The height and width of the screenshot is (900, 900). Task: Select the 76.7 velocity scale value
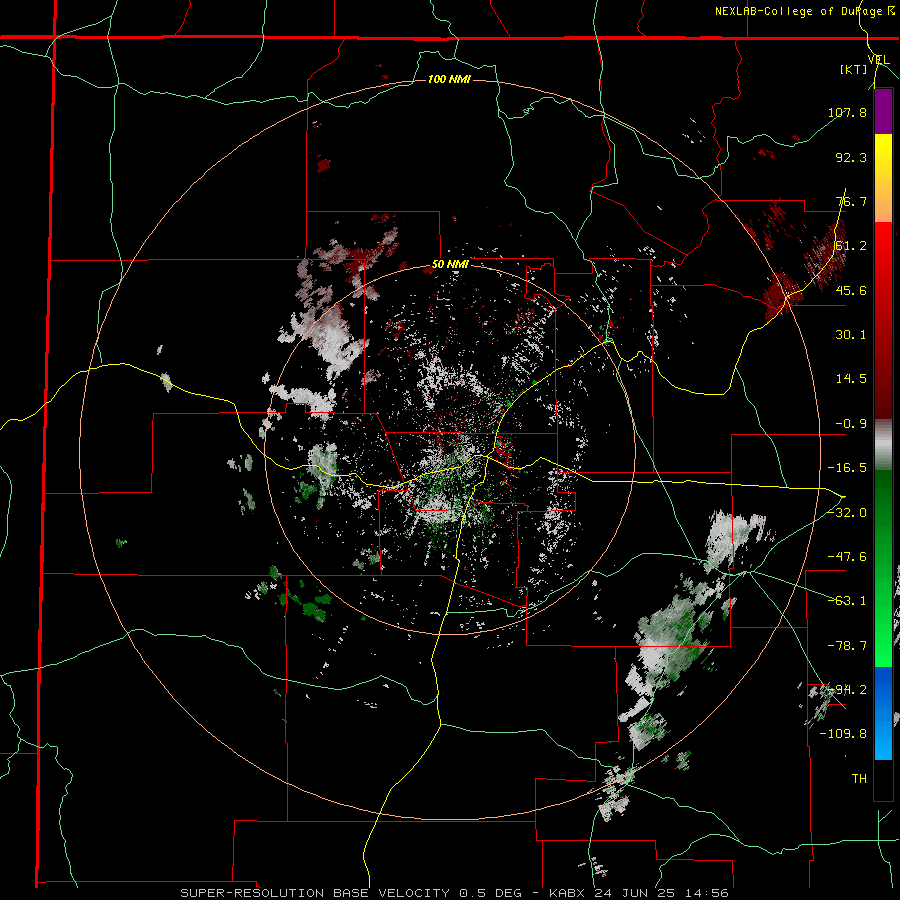point(851,201)
